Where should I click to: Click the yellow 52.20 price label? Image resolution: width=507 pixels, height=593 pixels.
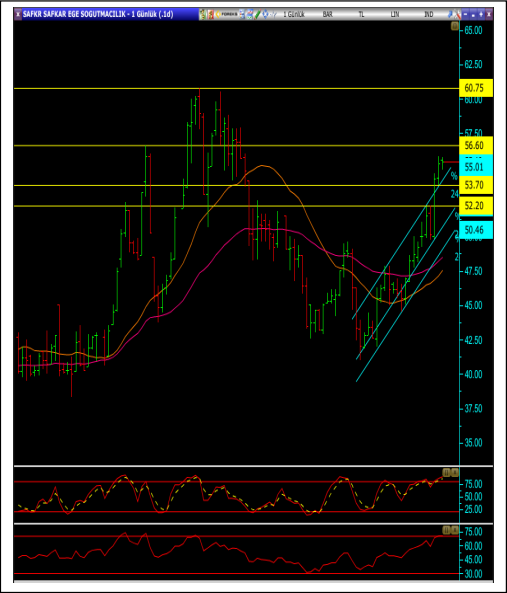pyautogui.click(x=476, y=205)
